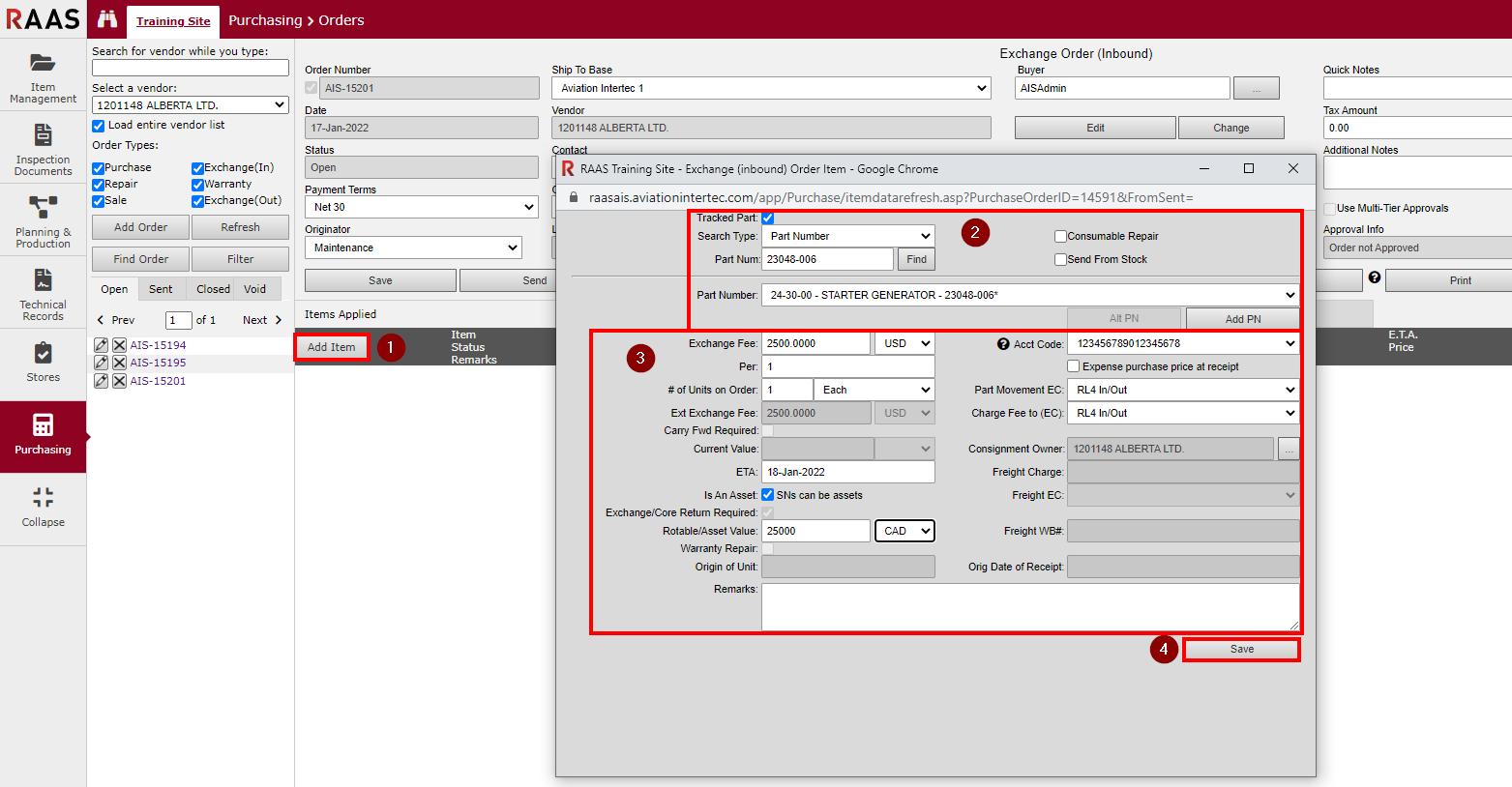Switch to the Closed orders tab
The height and width of the screenshot is (787, 1512).
[213, 289]
